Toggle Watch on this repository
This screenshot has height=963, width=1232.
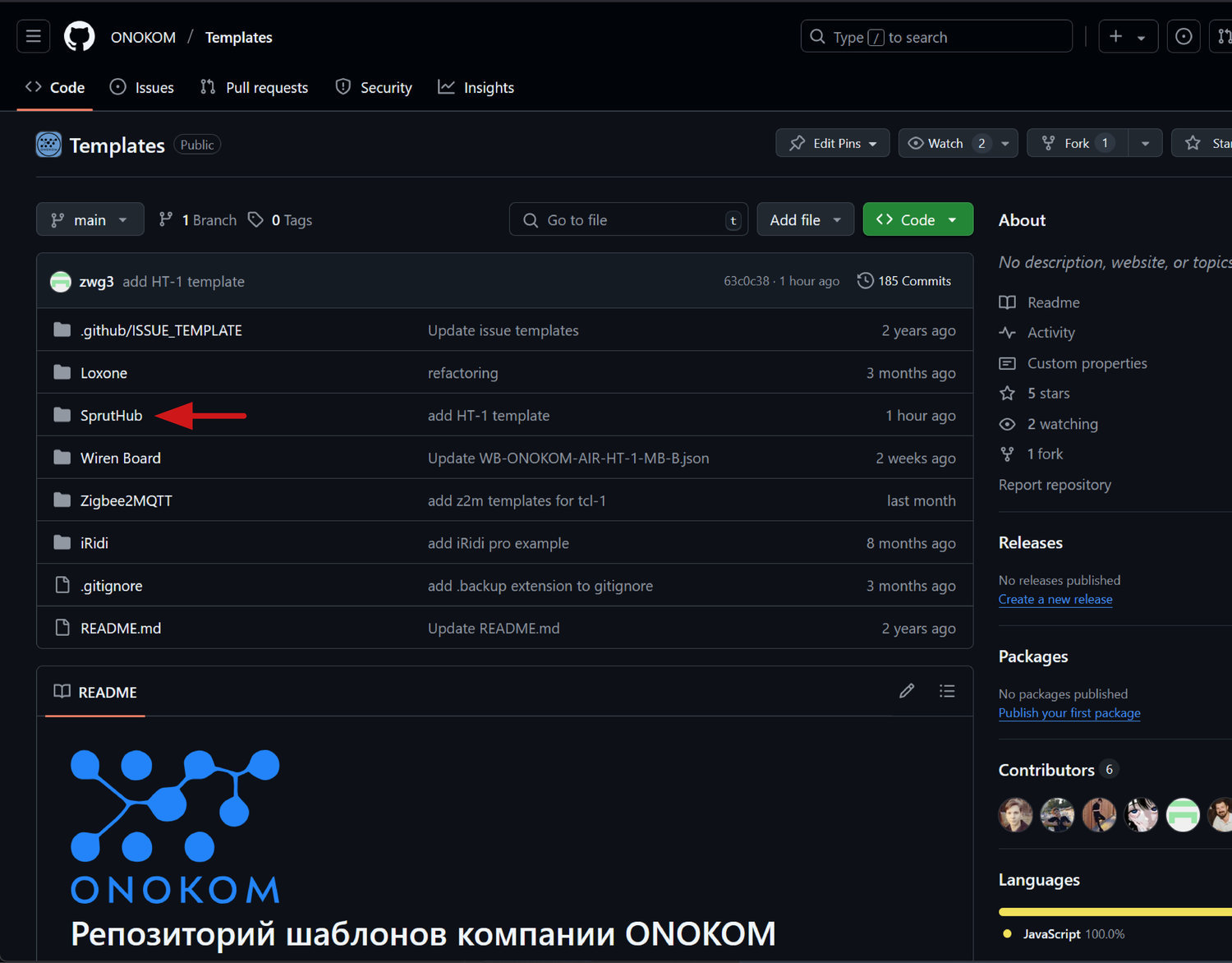(x=936, y=143)
